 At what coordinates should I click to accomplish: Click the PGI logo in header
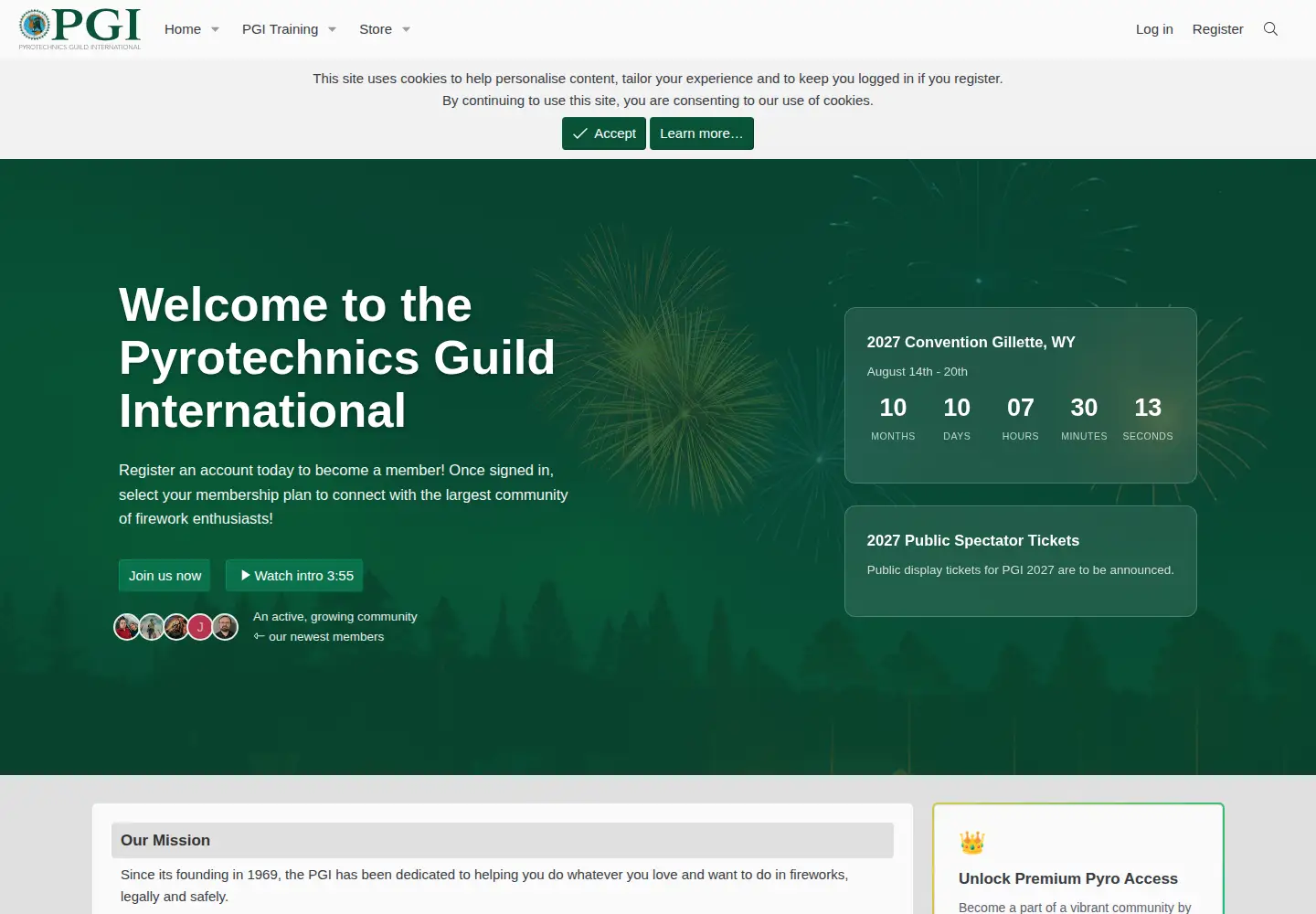(80, 29)
